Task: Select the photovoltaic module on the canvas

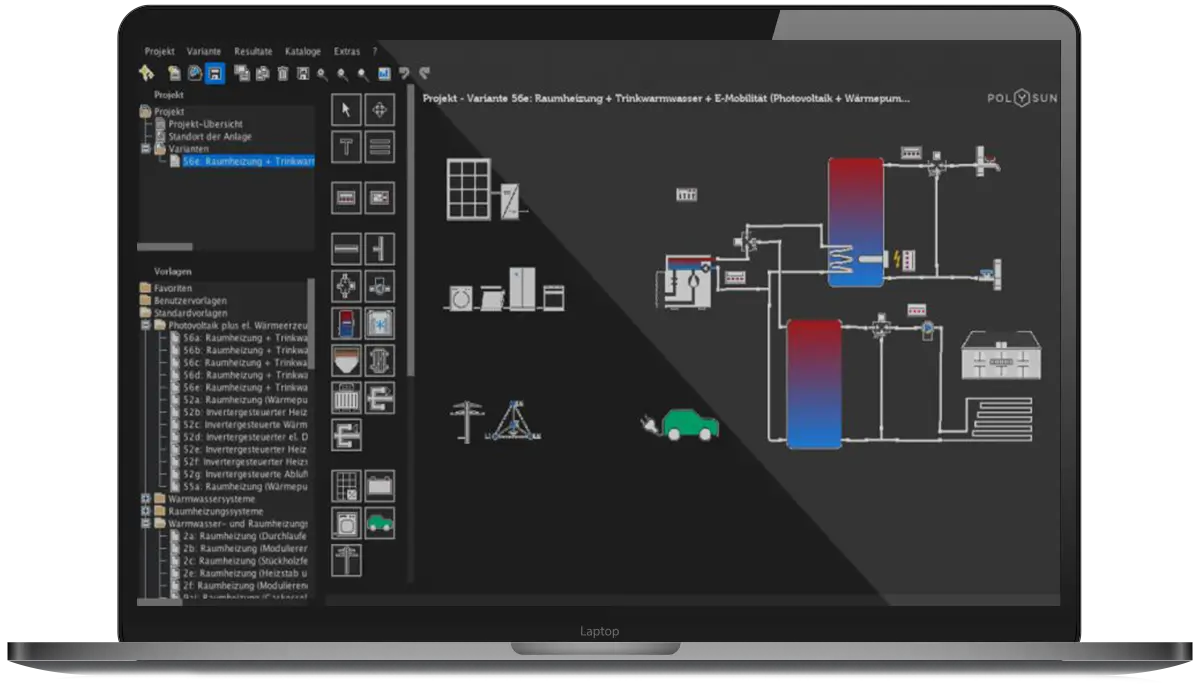Action: point(469,189)
